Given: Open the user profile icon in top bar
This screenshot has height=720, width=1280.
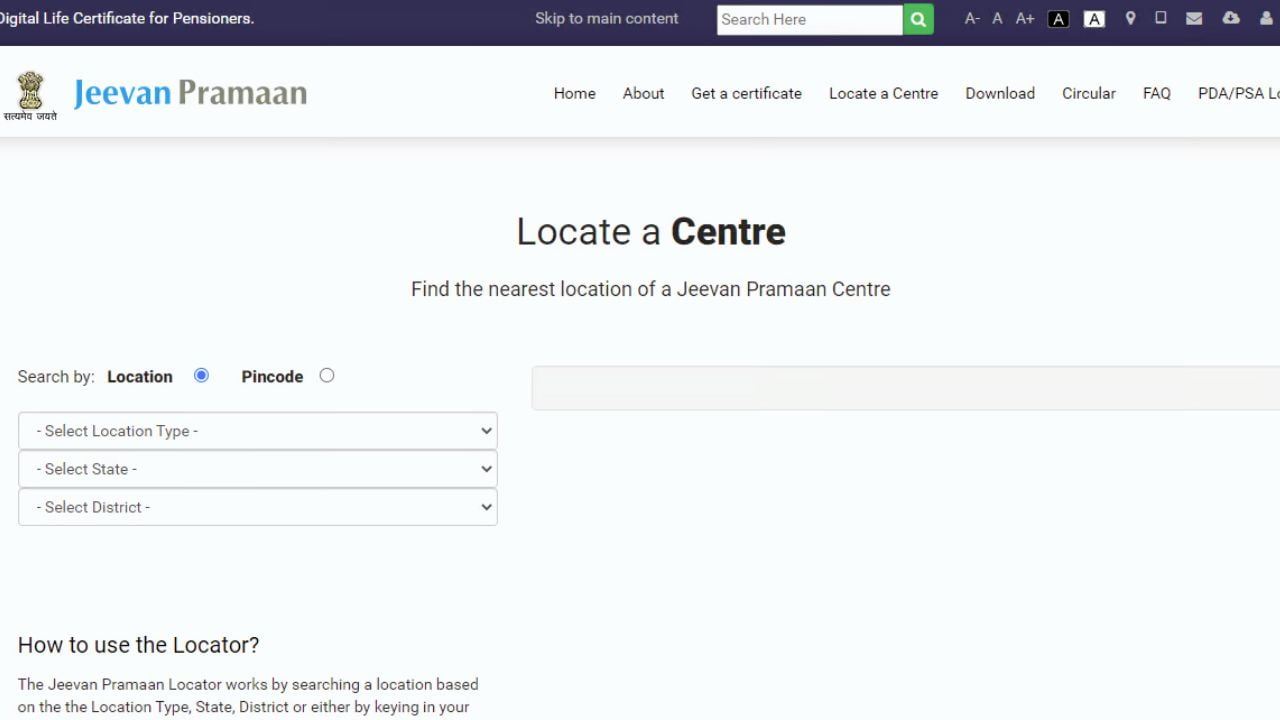Looking at the screenshot, I should (1266, 18).
